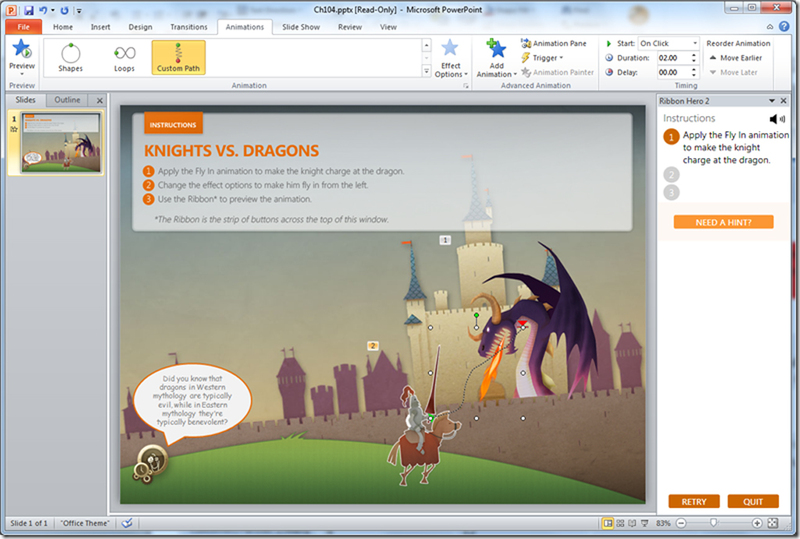Open the Animation Pane
The image size is (800, 539).
coord(554,43)
